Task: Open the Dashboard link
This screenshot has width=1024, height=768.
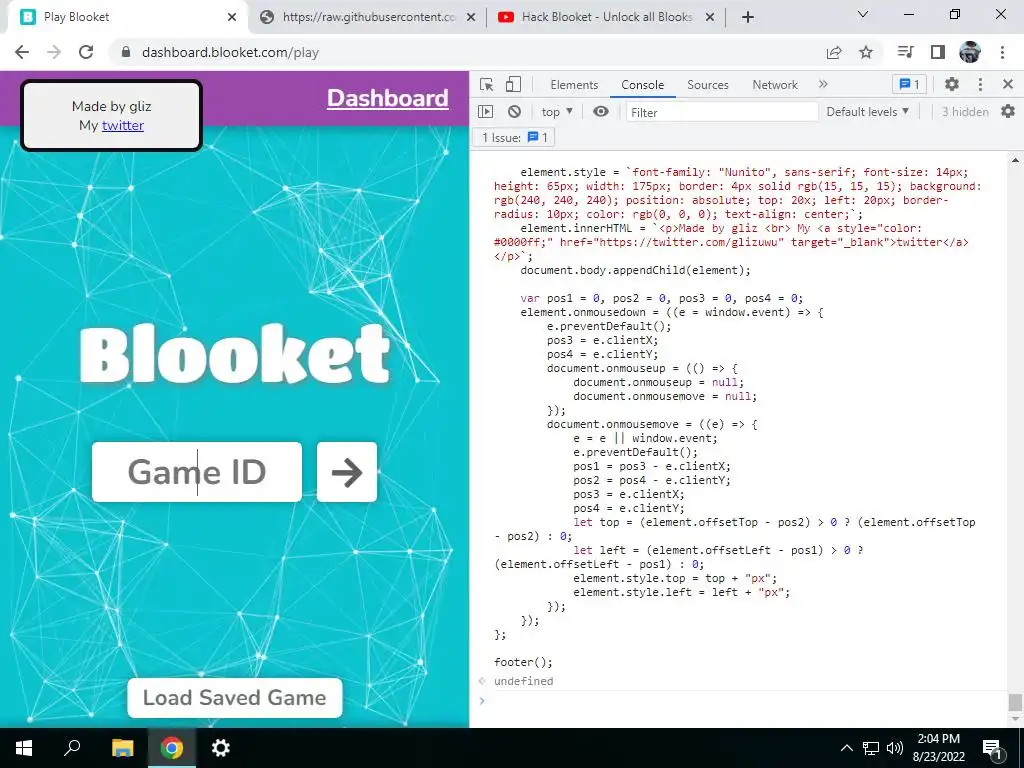Action: pyautogui.click(x=387, y=98)
